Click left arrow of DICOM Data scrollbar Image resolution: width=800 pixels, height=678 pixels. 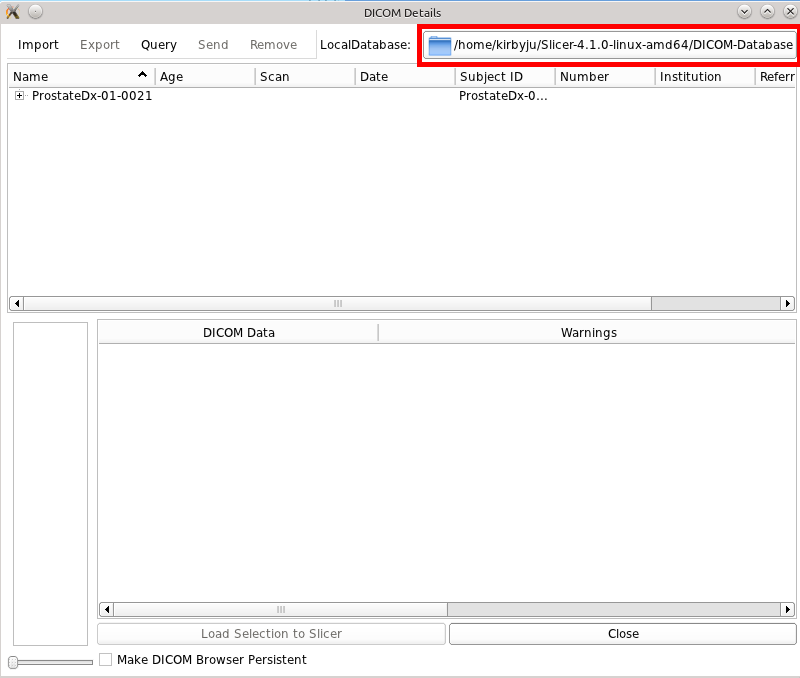(107, 610)
